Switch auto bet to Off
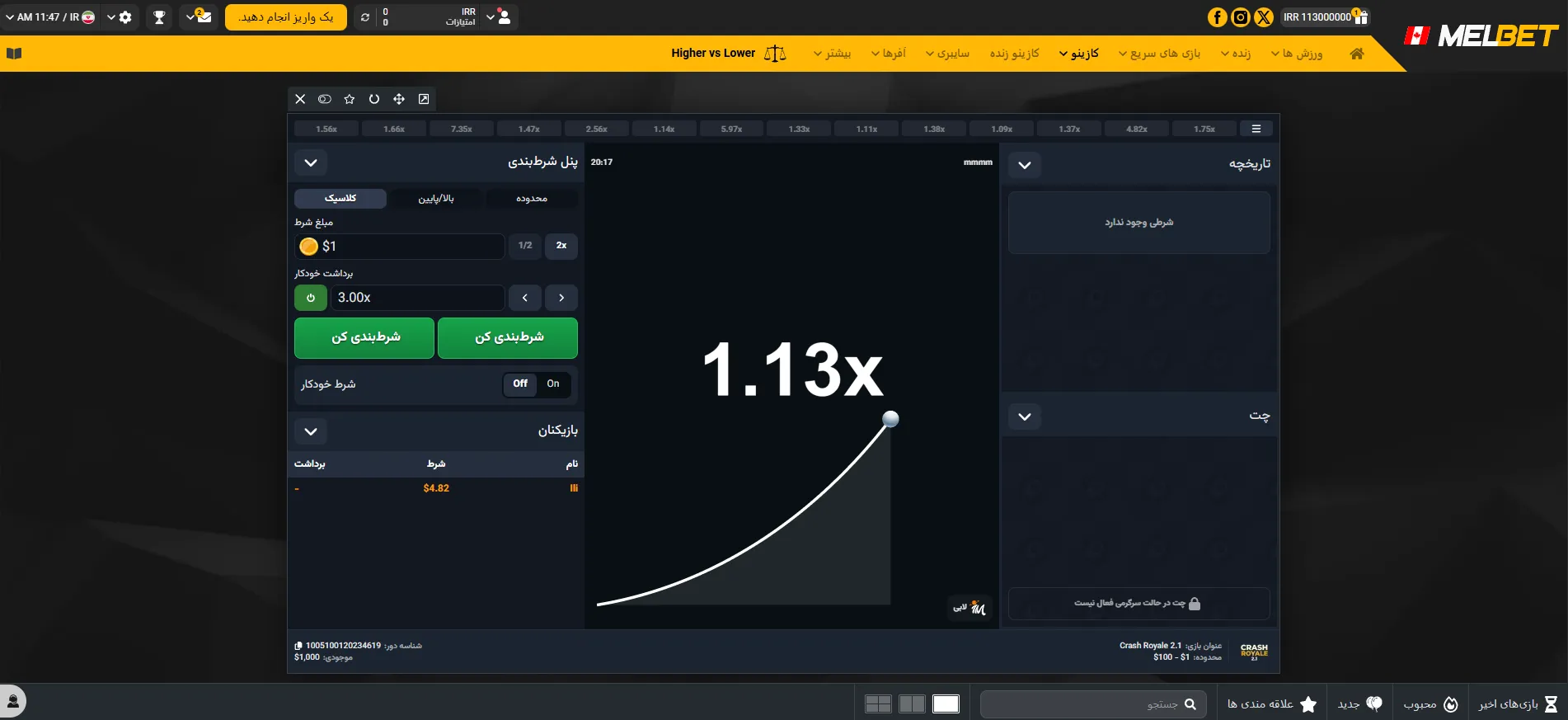Viewport: 1568px width, 720px height. pyautogui.click(x=520, y=384)
